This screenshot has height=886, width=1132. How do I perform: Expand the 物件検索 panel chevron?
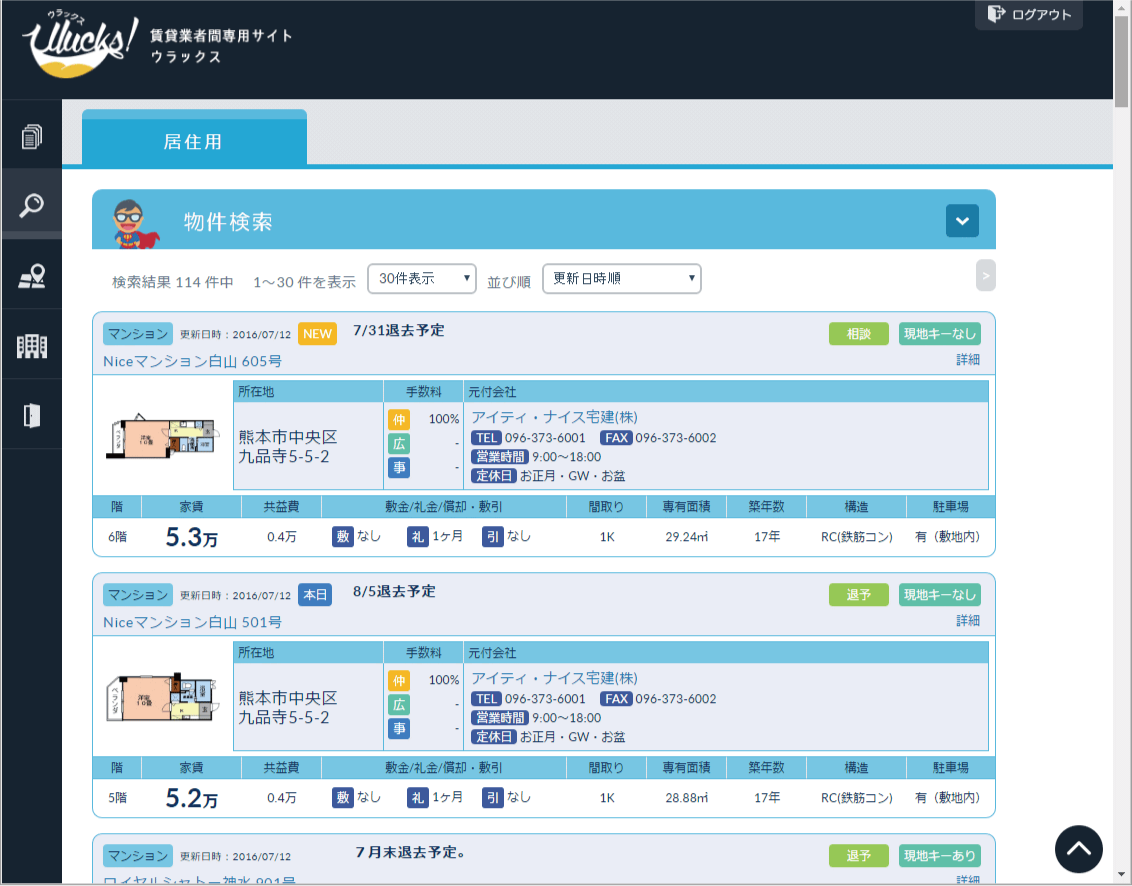tap(962, 221)
